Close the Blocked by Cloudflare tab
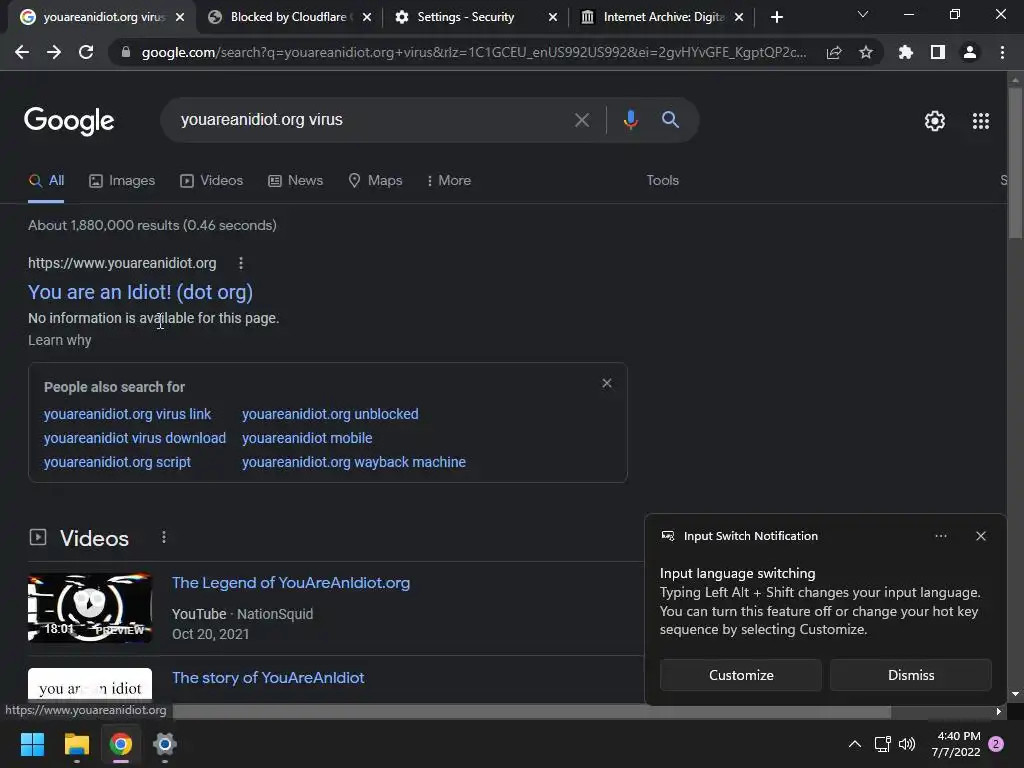 (x=367, y=17)
